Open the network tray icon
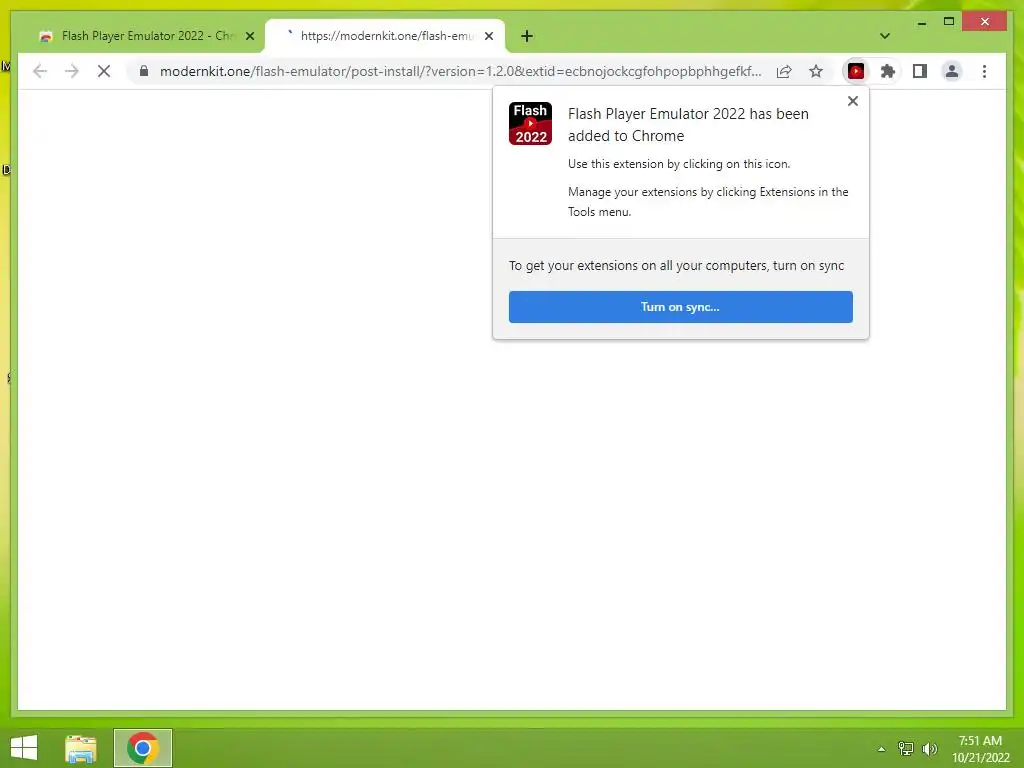Screen dimensions: 1024x768 [x=905, y=748]
